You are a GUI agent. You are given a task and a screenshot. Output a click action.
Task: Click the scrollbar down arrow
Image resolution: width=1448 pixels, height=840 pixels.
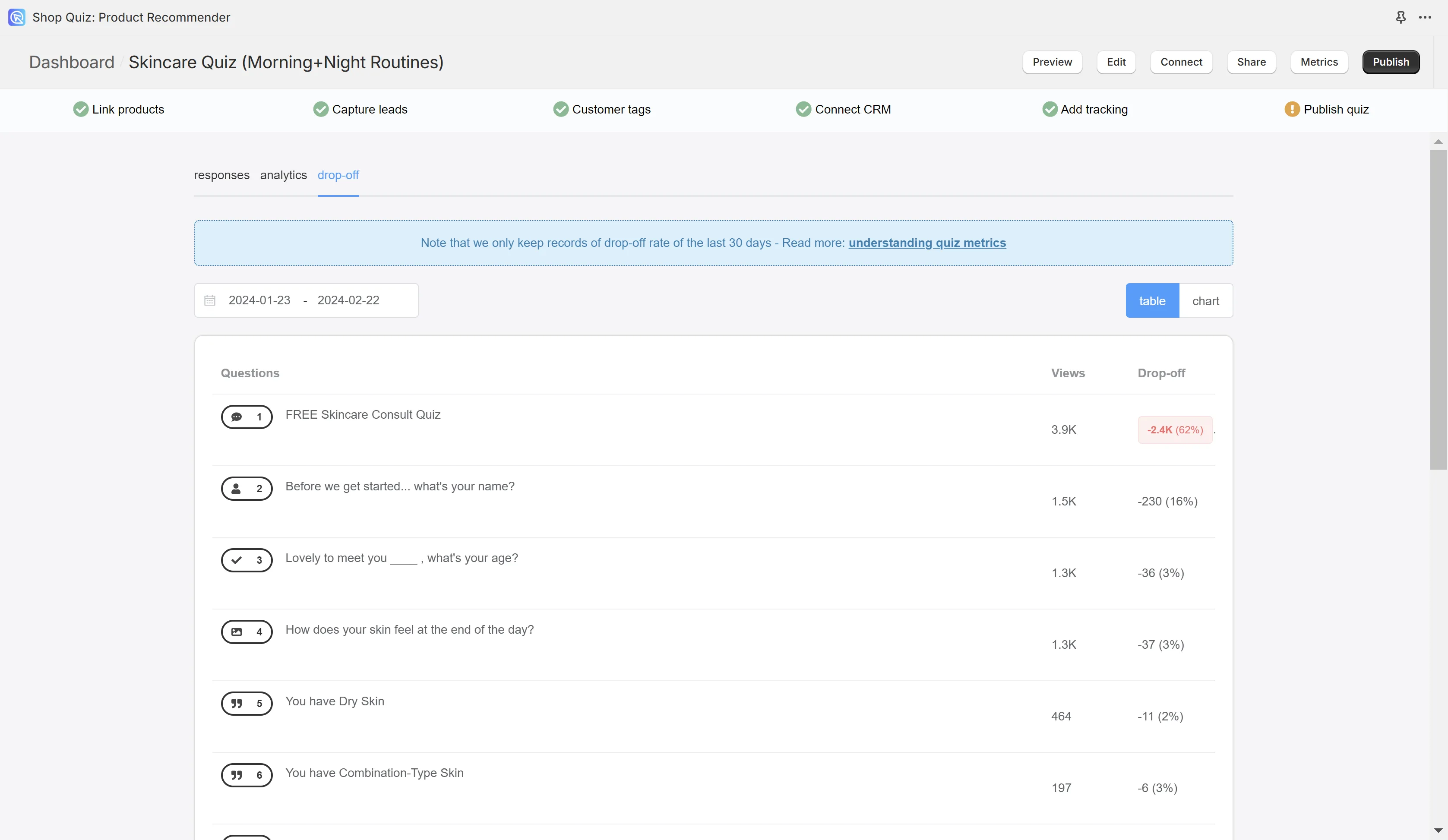(x=1438, y=830)
